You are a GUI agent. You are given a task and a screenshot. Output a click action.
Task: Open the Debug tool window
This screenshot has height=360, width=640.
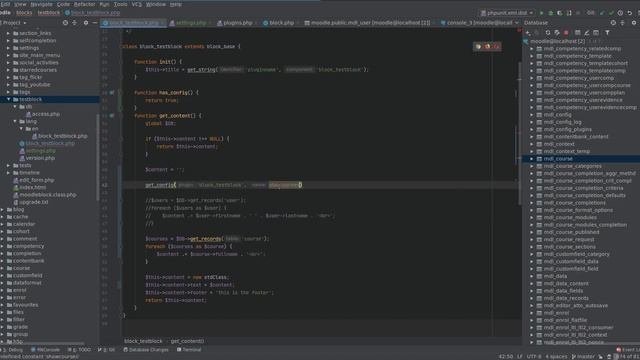pos(12,350)
